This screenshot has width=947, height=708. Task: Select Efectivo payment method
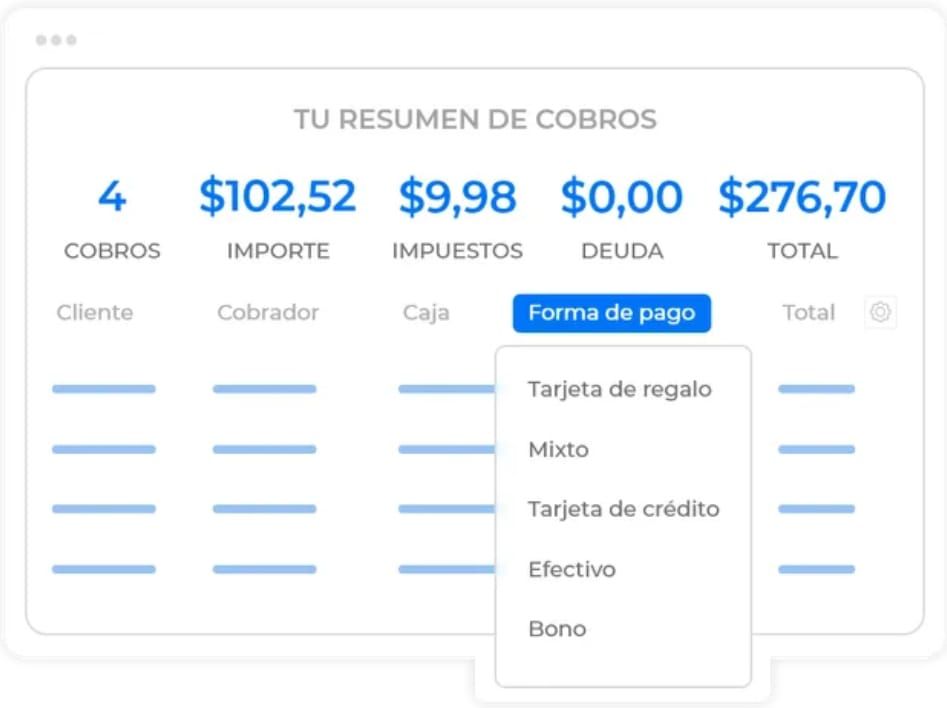pos(571,569)
